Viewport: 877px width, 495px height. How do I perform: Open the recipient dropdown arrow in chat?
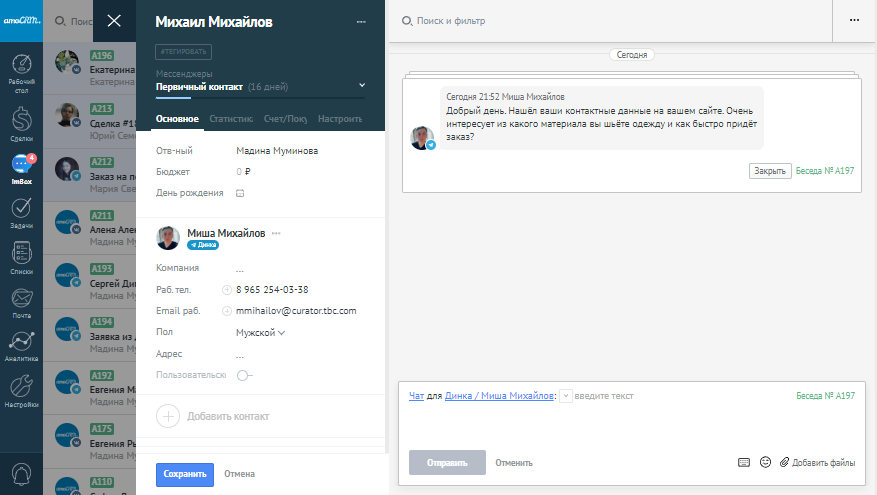[x=567, y=396]
